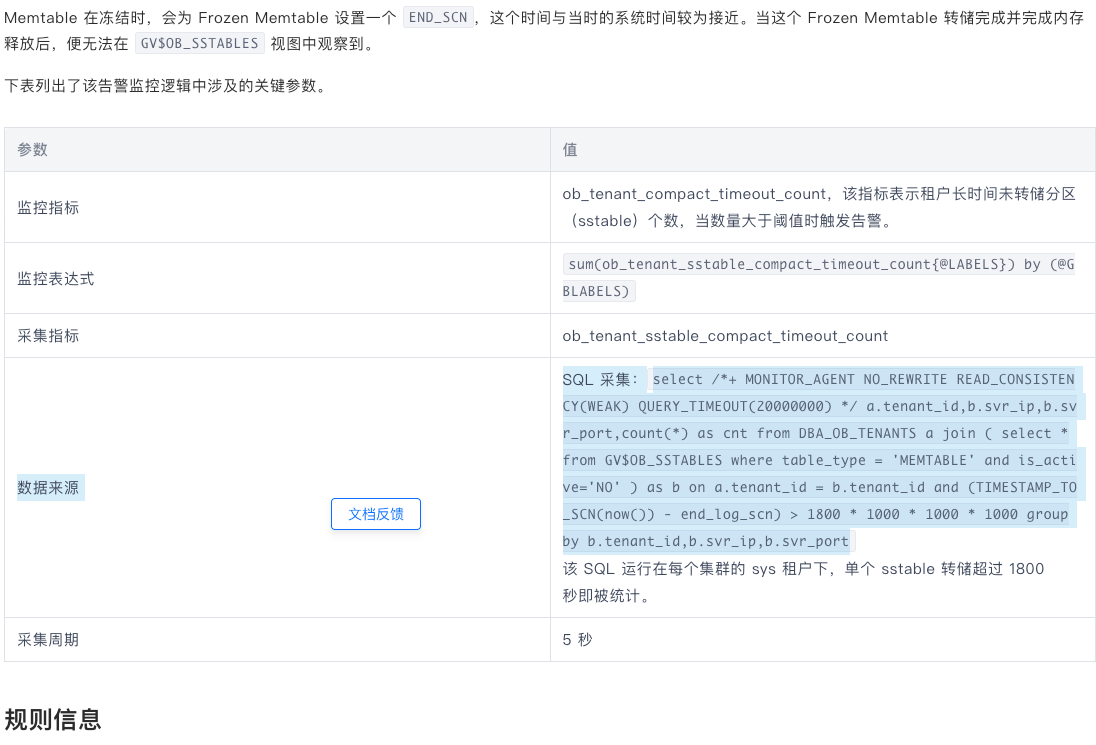Click the 文档反馈 button

click(x=376, y=514)
